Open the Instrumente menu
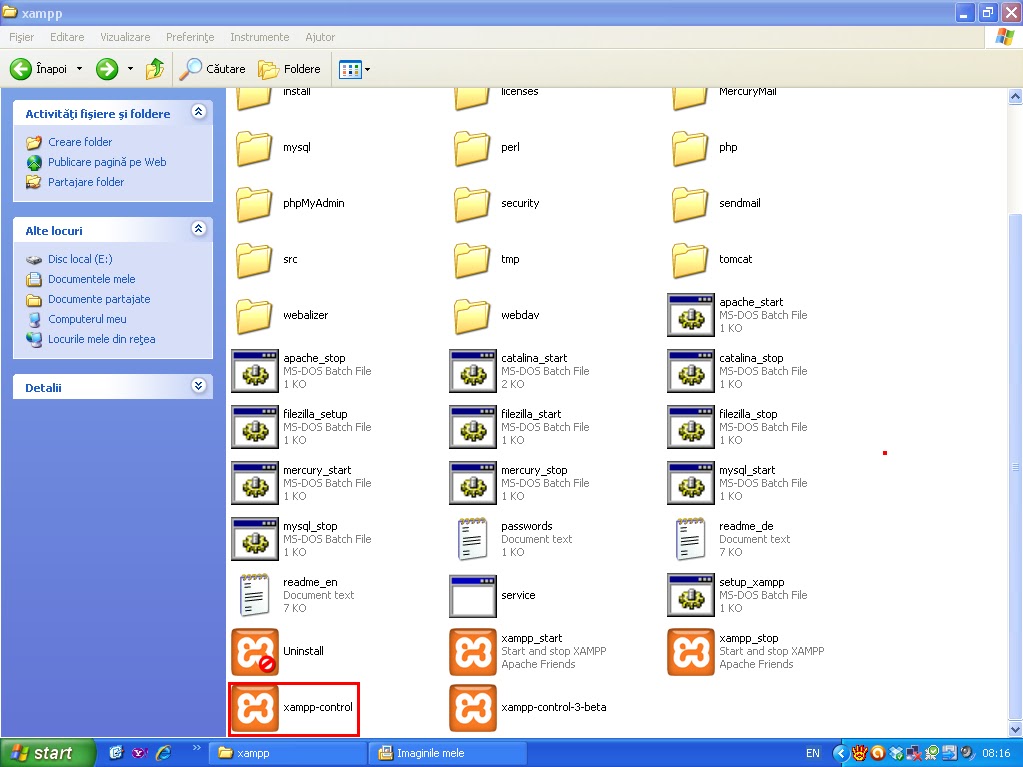The height and width of the screenshot is (767, 1023). click(260, 37)
